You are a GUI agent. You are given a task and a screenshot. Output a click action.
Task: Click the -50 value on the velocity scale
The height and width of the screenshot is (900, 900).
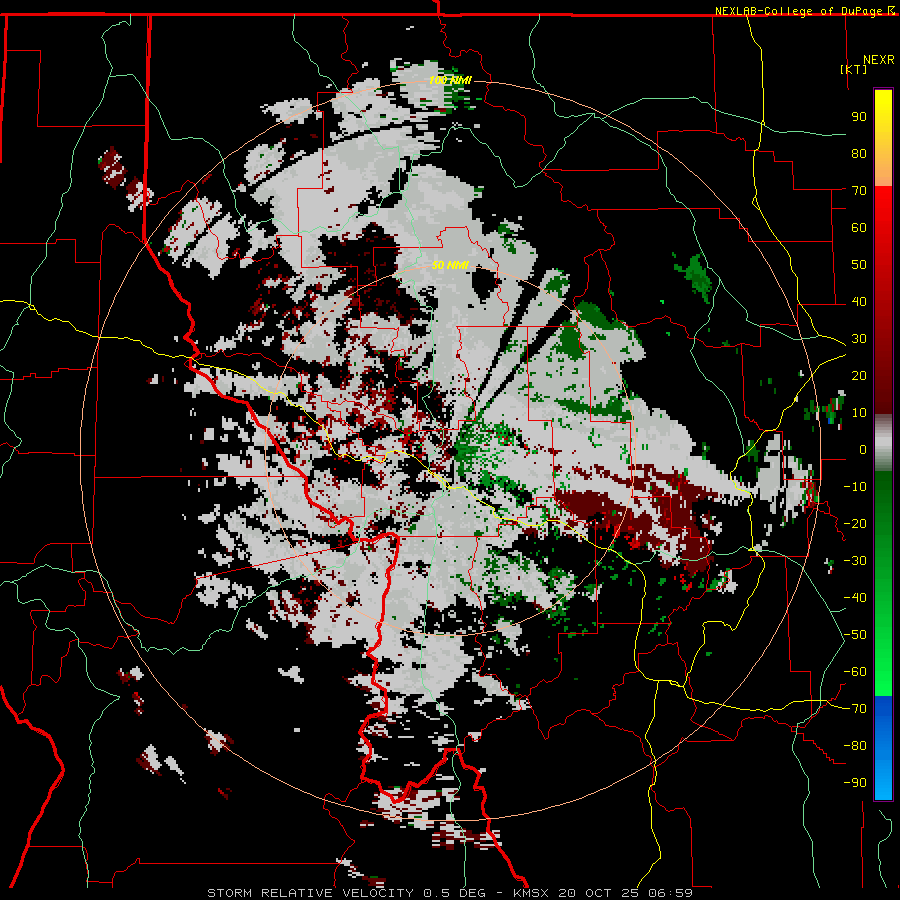[x=855, y=635]
